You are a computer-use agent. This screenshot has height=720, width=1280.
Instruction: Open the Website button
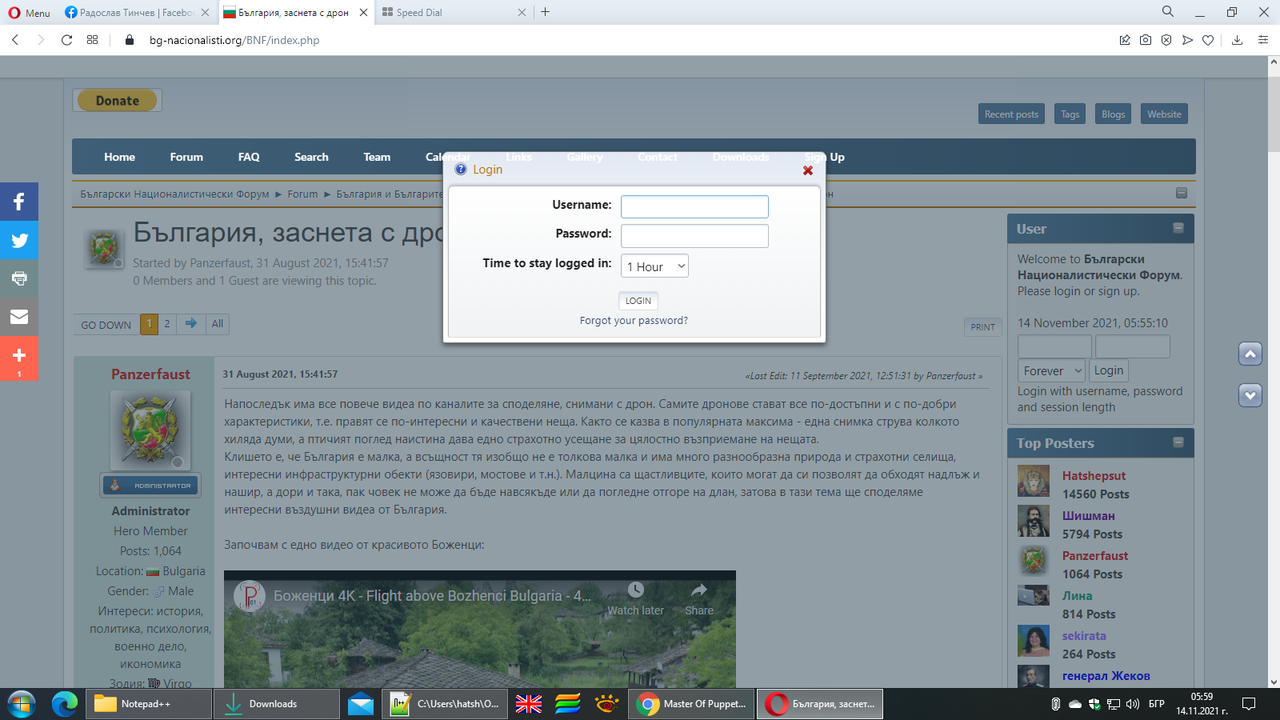tap(1164, 114)
